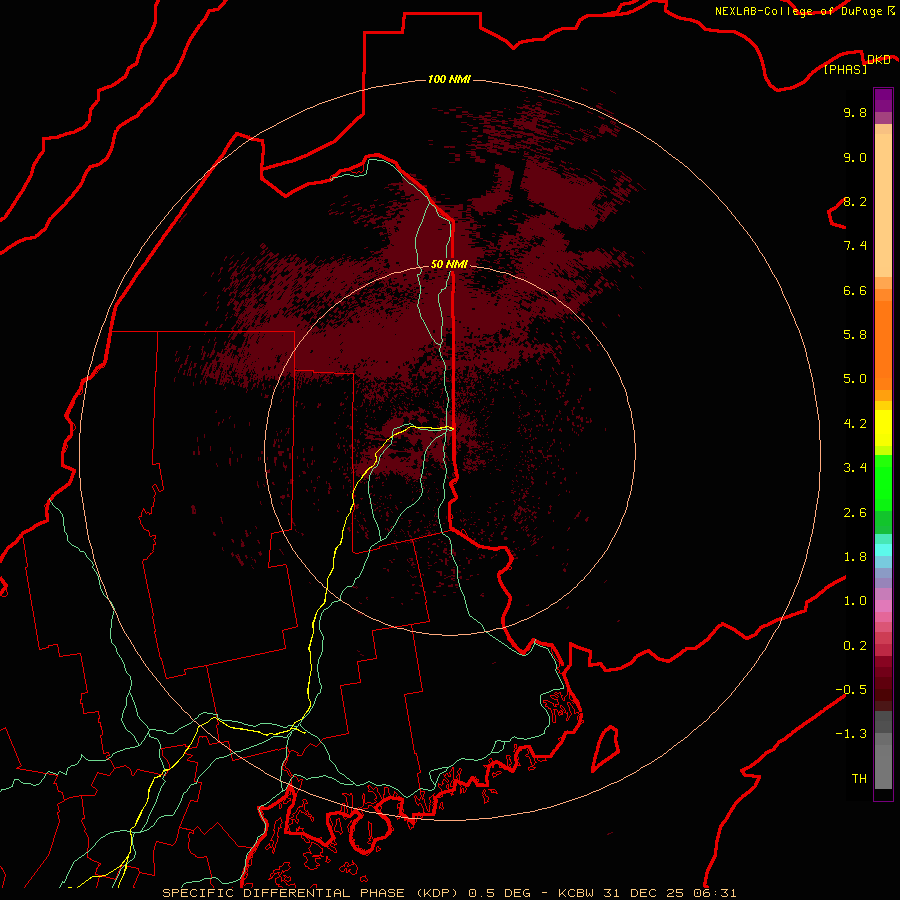This screenshot has width=900, height=900.
Task: Select the 5.0 scale value
Action: point(855,379)
